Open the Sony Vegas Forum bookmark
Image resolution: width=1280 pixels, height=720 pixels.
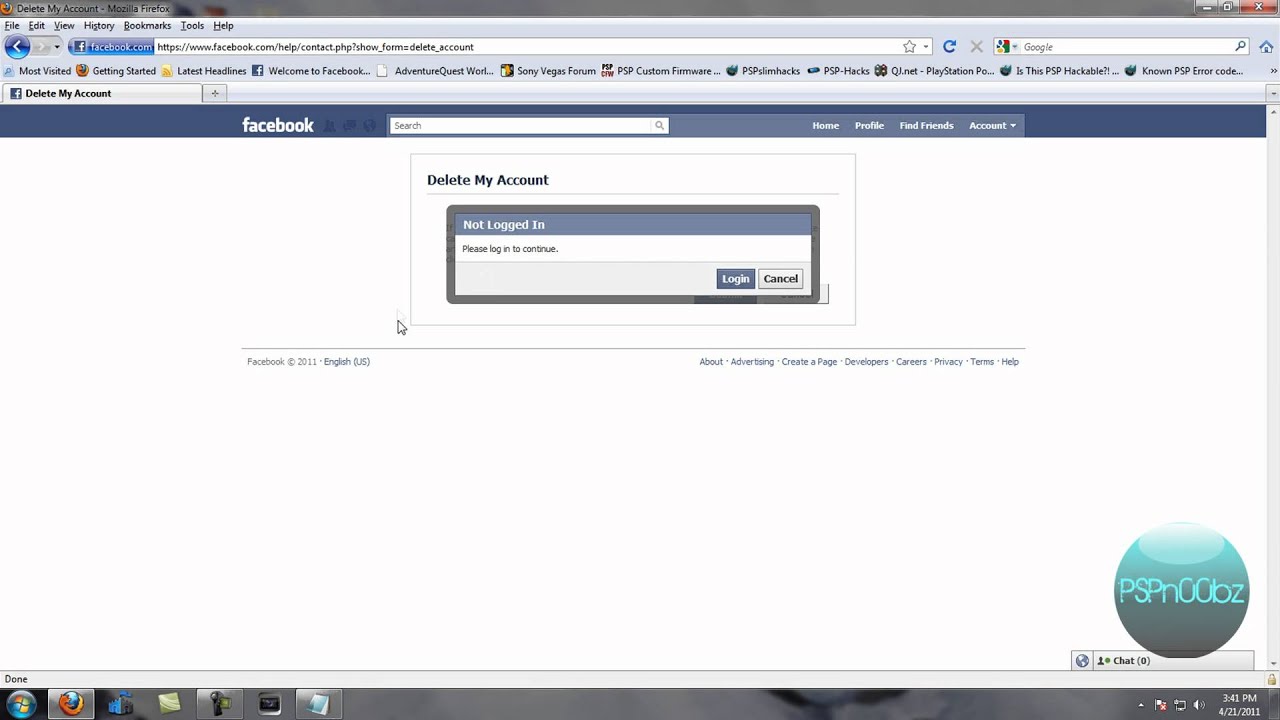click(x=548, y=71)
